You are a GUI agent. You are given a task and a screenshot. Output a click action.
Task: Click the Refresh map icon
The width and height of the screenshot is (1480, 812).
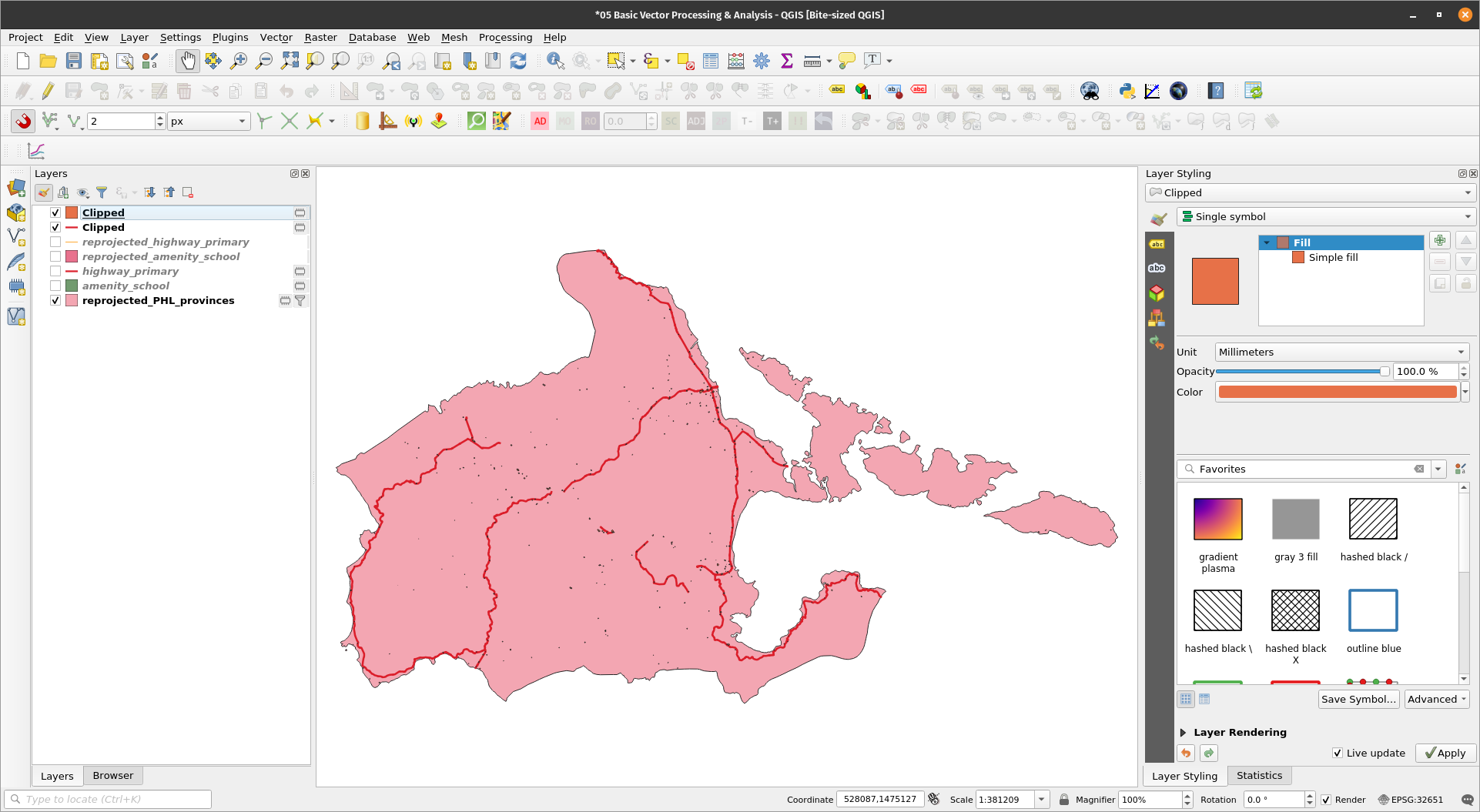[x=518, y=61]
